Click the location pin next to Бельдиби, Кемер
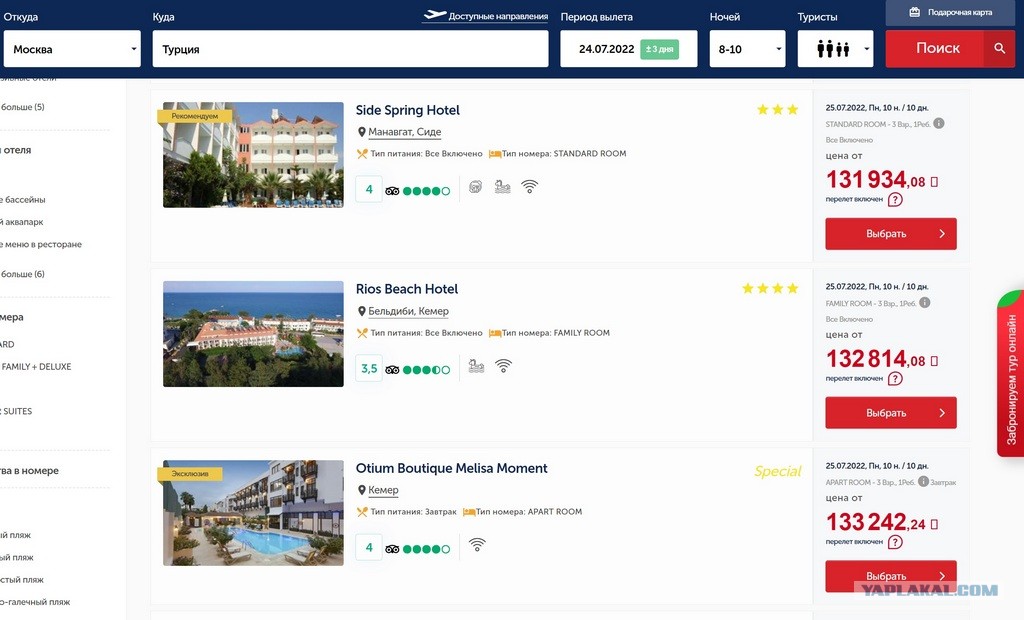 (361, 311)
